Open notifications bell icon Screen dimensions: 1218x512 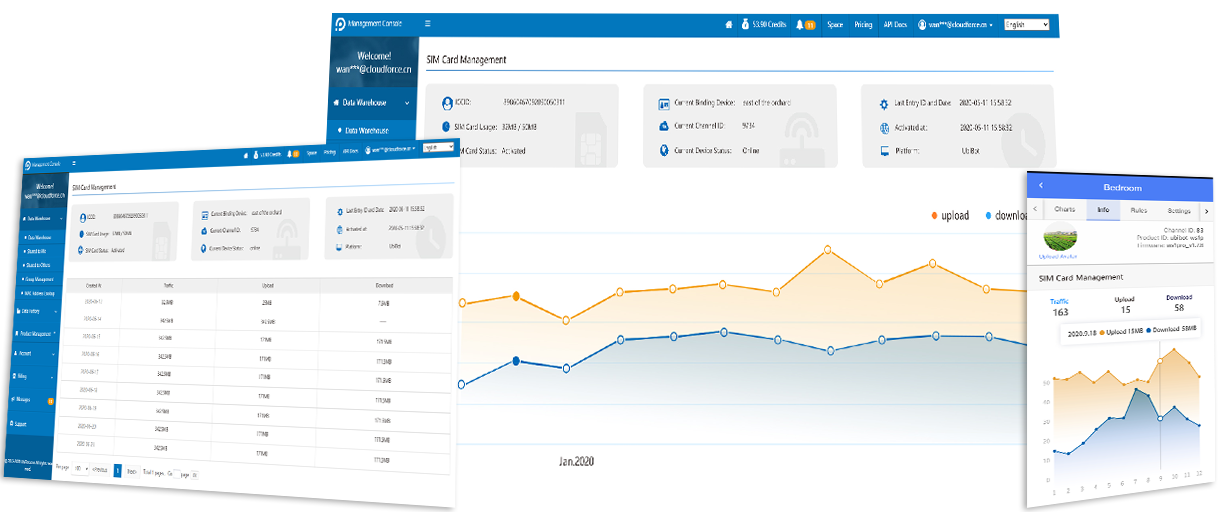tap(800, 24)
